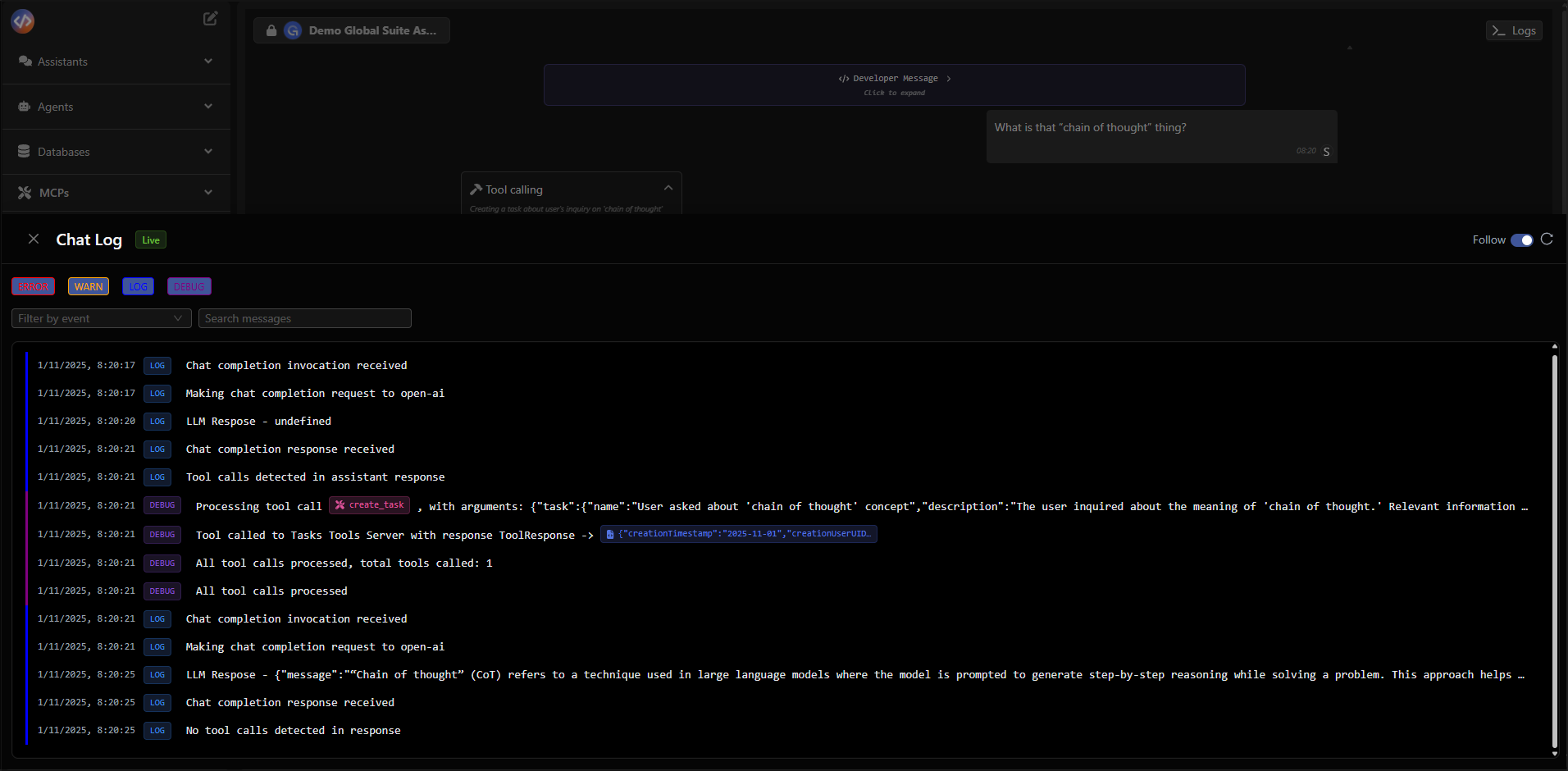Click the Search messages field
The image size is (1568, 771).
click(x=305, y=317)
